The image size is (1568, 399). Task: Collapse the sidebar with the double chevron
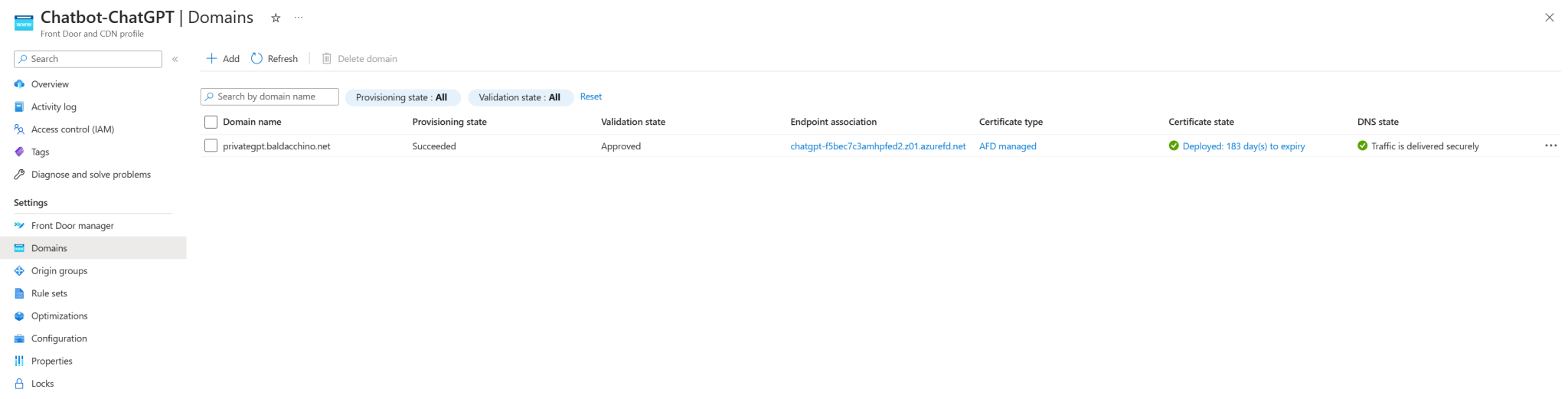(x=175, y=59)
